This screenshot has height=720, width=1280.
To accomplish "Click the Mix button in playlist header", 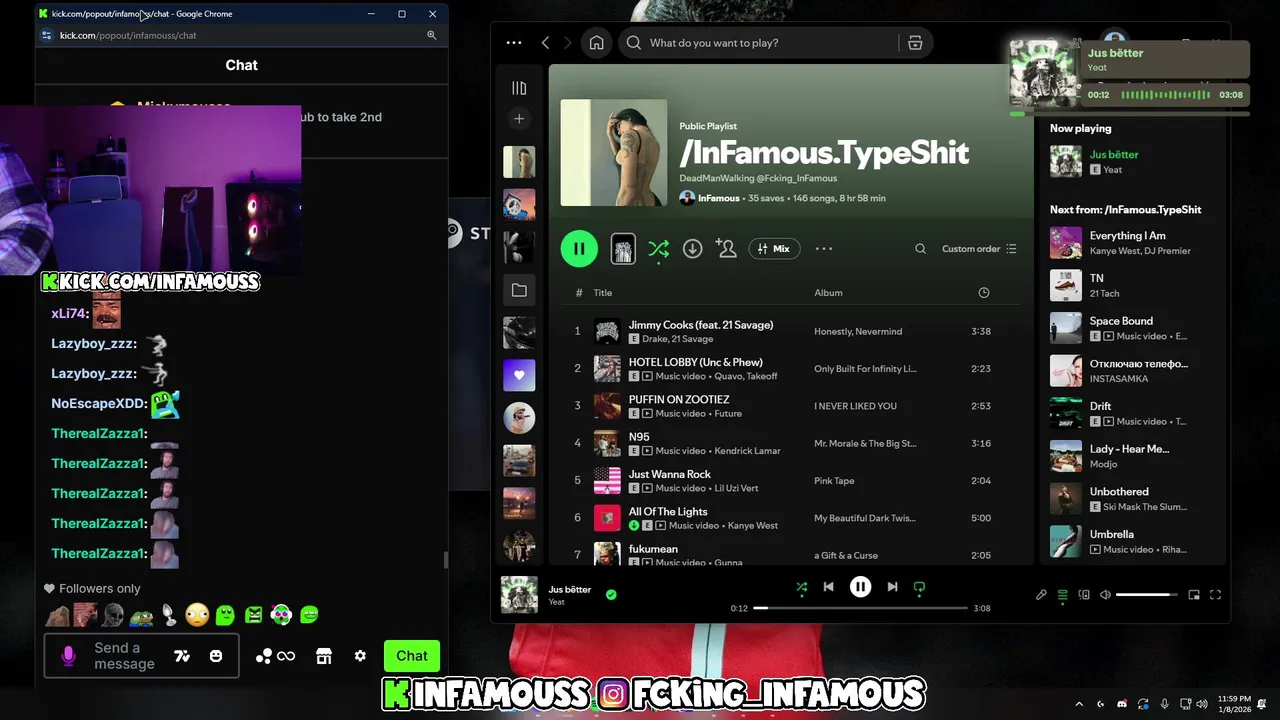I will tap(774, 249).
